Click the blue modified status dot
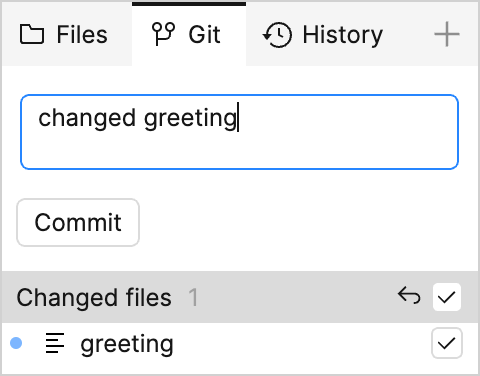Viewport: 480px width, 376px height. tap(16, 343)
